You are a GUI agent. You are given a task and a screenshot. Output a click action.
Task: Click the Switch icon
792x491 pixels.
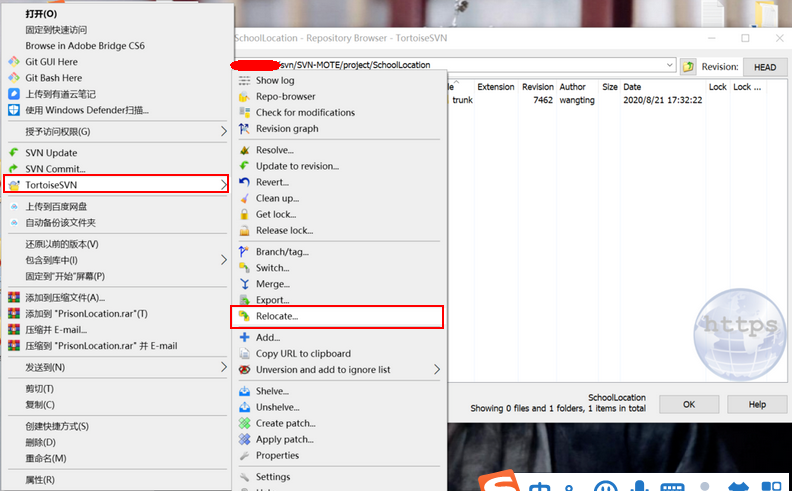coord(244,268)
